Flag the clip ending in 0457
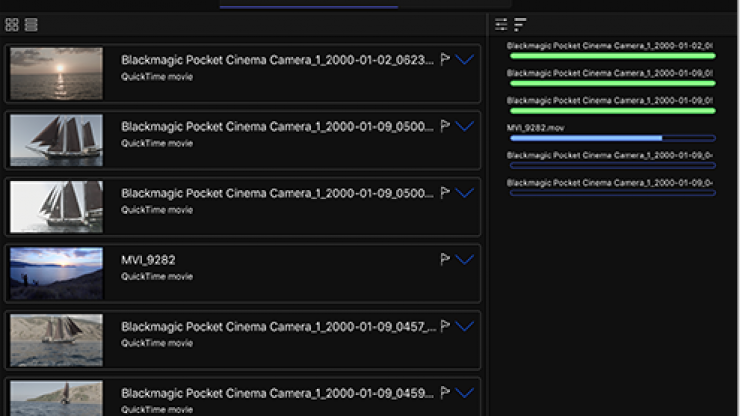Screen dimensions: 740x416 click(445, 327)
